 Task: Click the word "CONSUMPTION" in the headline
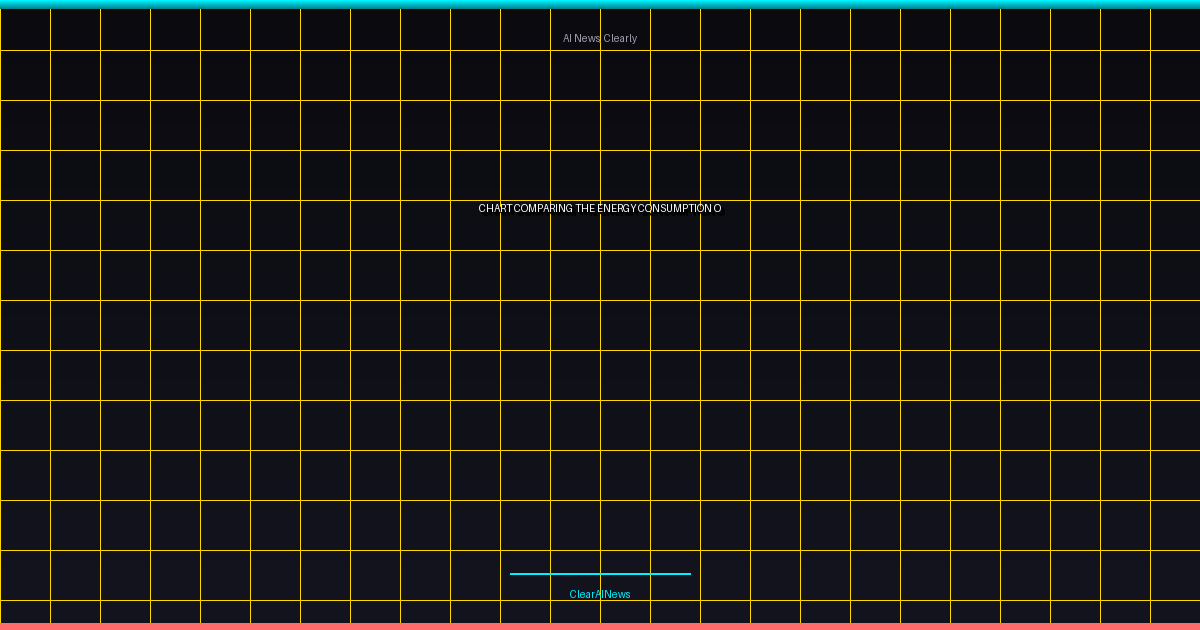click(674, 208)
